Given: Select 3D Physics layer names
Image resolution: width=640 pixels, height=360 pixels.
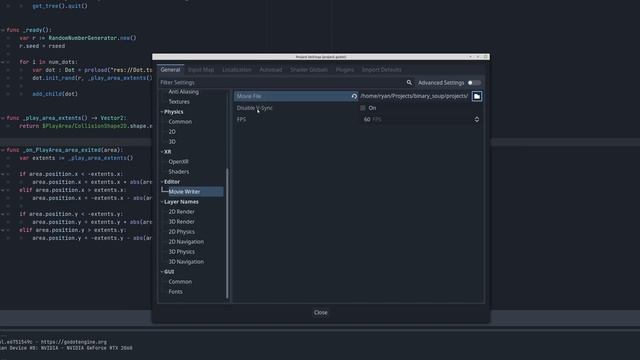Looking at the screenshot, I should pyautogui.click(x=182, y=252).
